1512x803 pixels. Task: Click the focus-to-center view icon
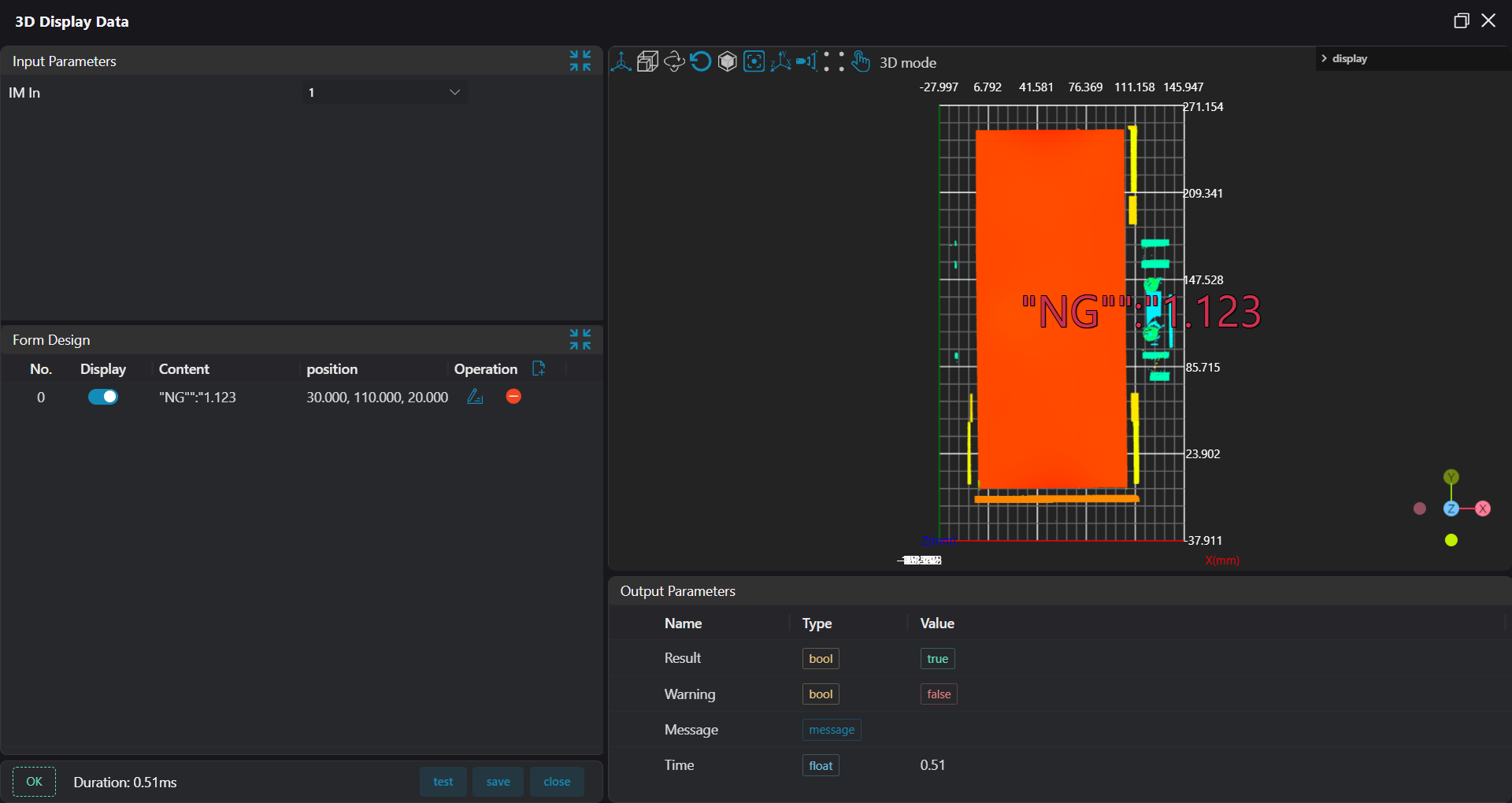pyautogui.click(x=754, y=62)
